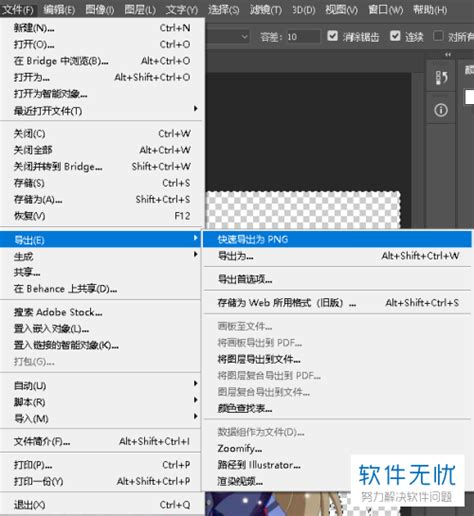Choose 颜色查找表 export entry
The width and height of the screenshot is (474, 516).
click(x=337, y=408)
